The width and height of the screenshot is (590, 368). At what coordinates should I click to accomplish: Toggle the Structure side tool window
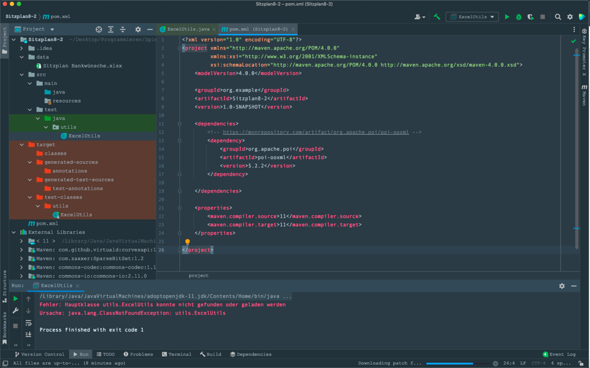click(x=5, y=287)
